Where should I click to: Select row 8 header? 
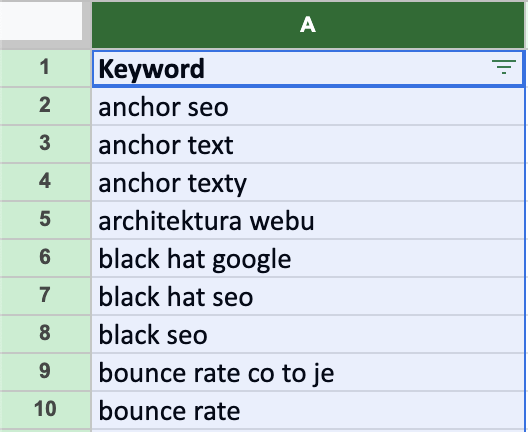point(45,334)
